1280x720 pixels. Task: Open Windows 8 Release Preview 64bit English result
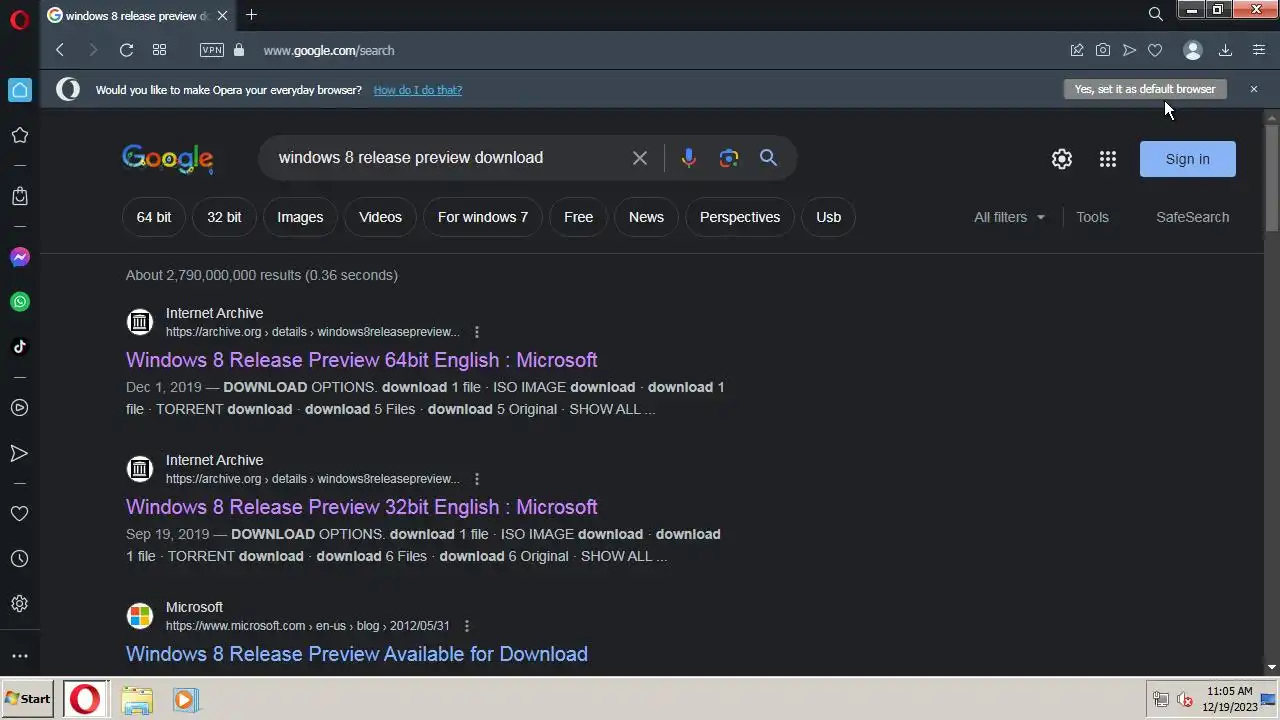click(x=362, y=360)
